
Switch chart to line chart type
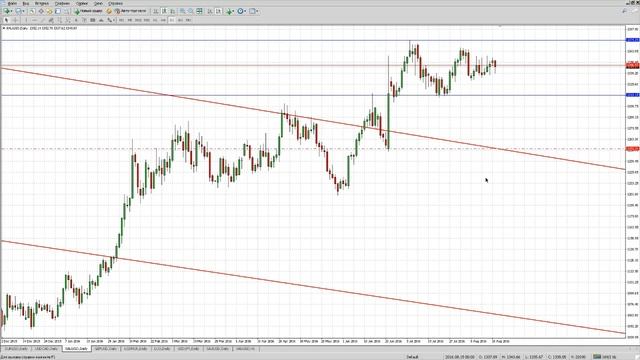coord(173,11)
